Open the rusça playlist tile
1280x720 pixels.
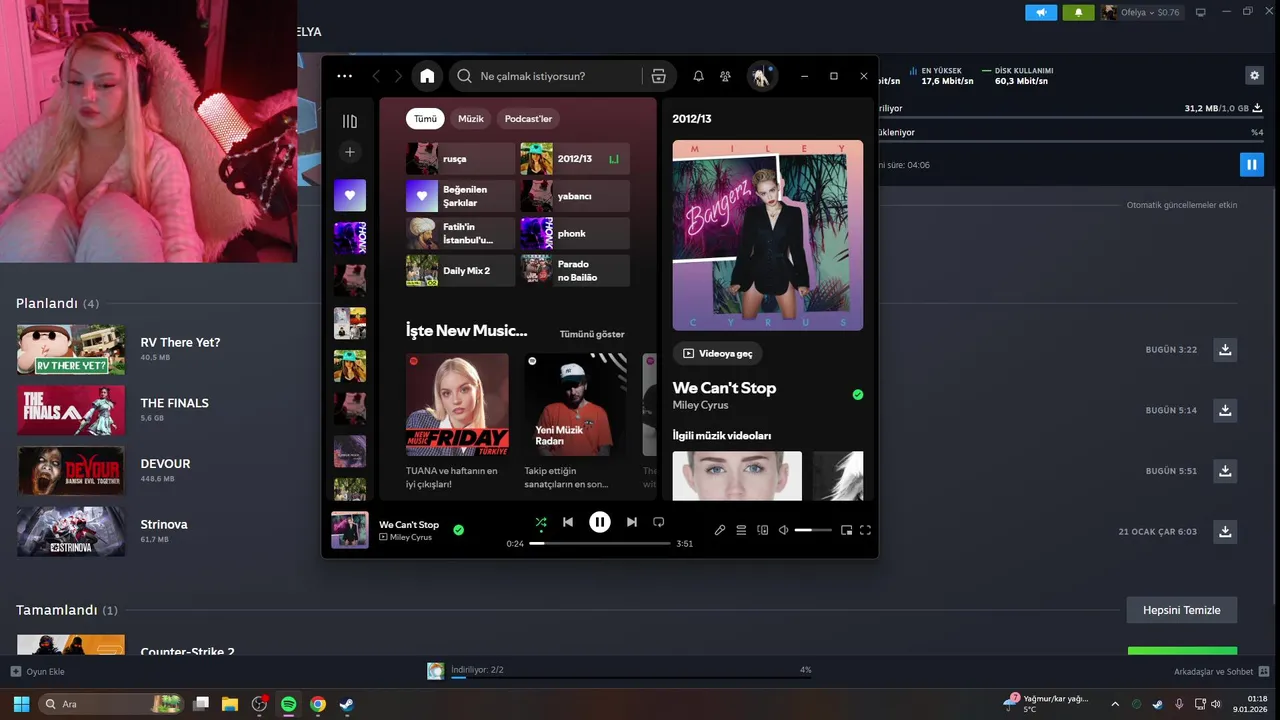tap(461, 159)
